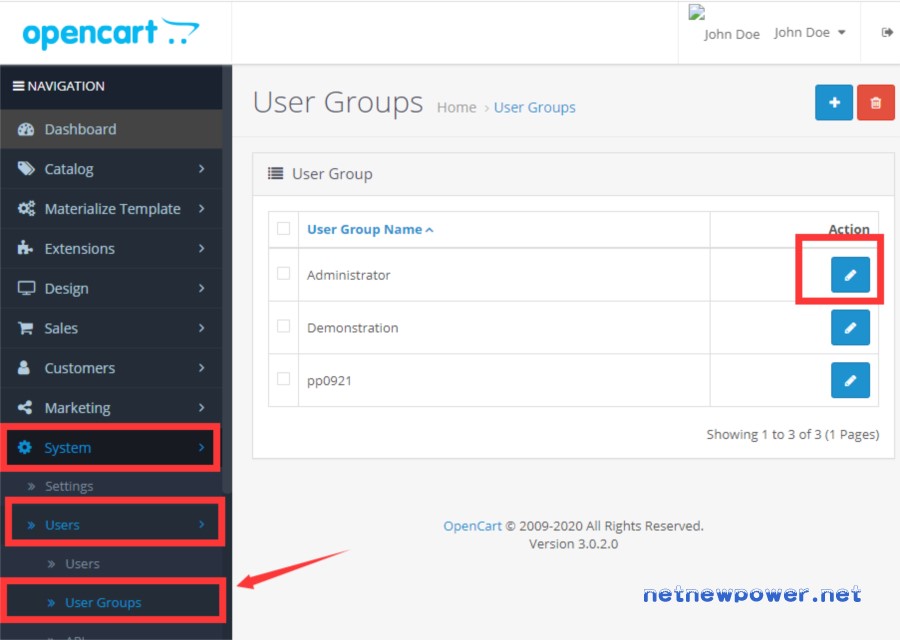Viewport: 900px width, 640px height.
Task: Open Settings under the System menu
Action: click(69, 486)
